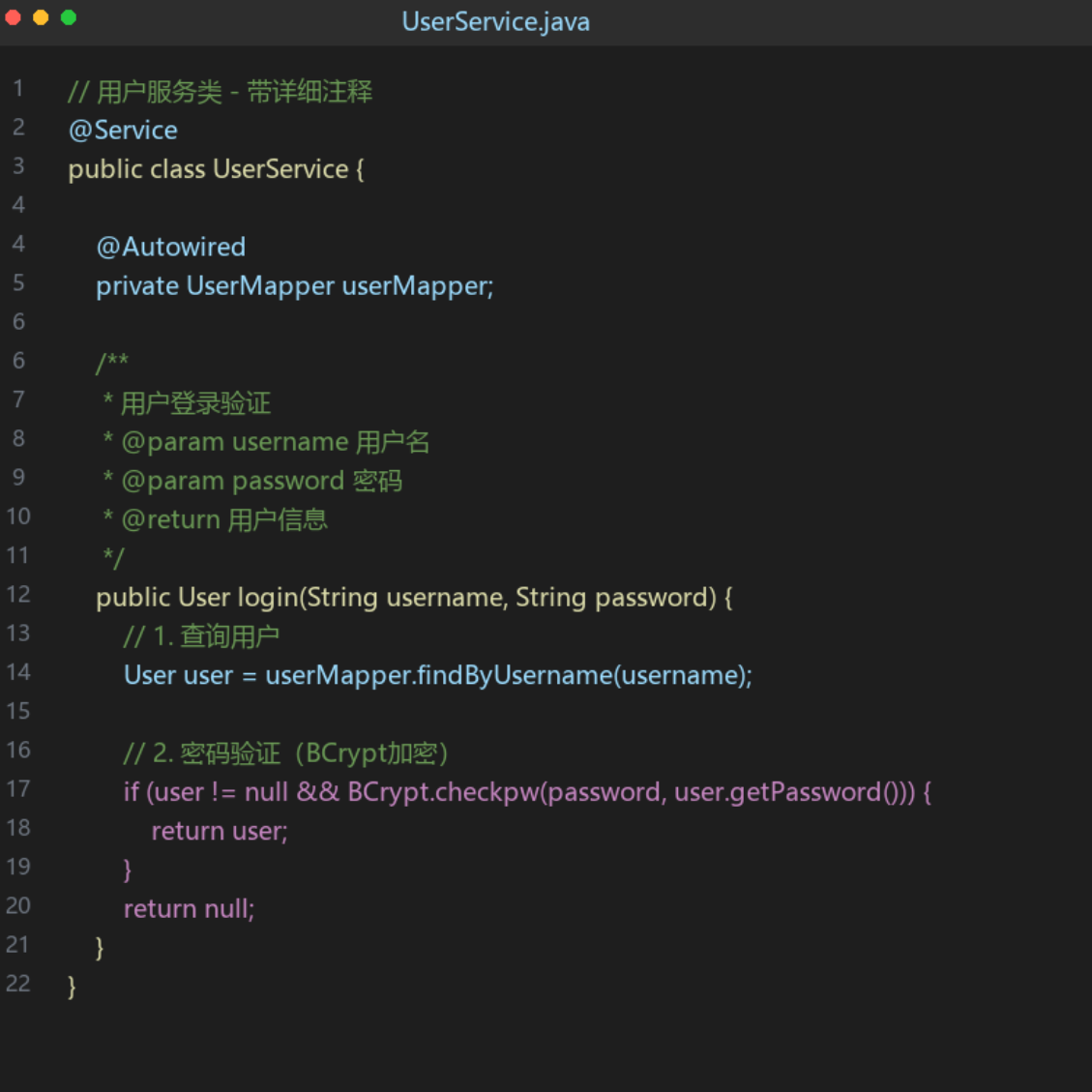1092x1092 pixels.
Task: Select the @Autowired annotation
Action: pyautogui.click(x=170, y=247)
